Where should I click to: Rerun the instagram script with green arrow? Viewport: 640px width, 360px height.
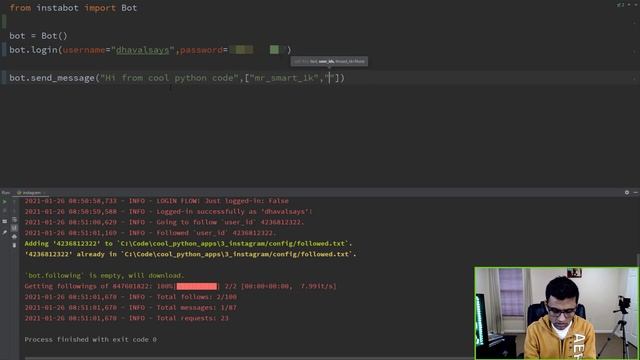(4, 202)
